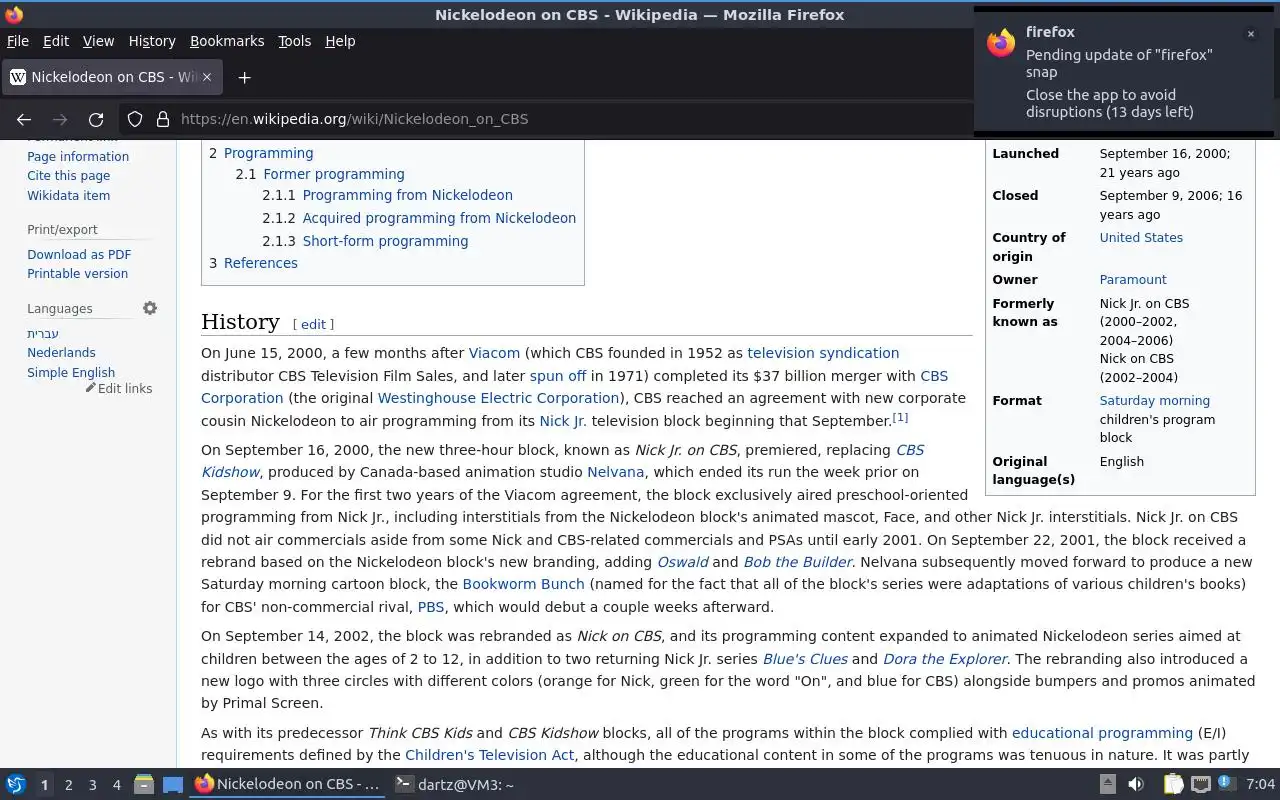Open Westinghouse Electric Corporation link
The width and height of the screenshot is (1280, 800).
(498, 398)
